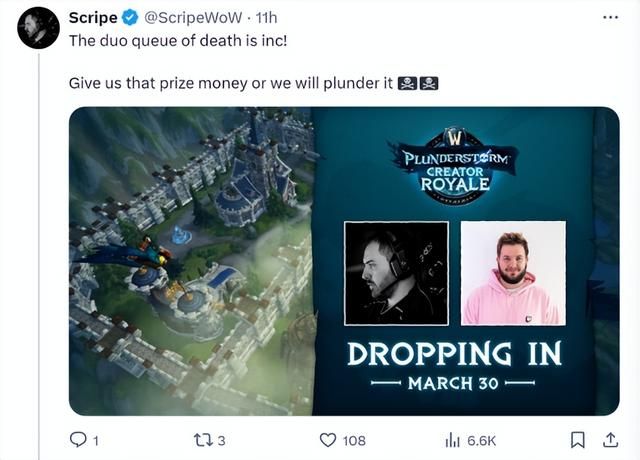Click the retweet arrows icon
The width and height of the screenshot is (640, 460).
coord(202,440)
